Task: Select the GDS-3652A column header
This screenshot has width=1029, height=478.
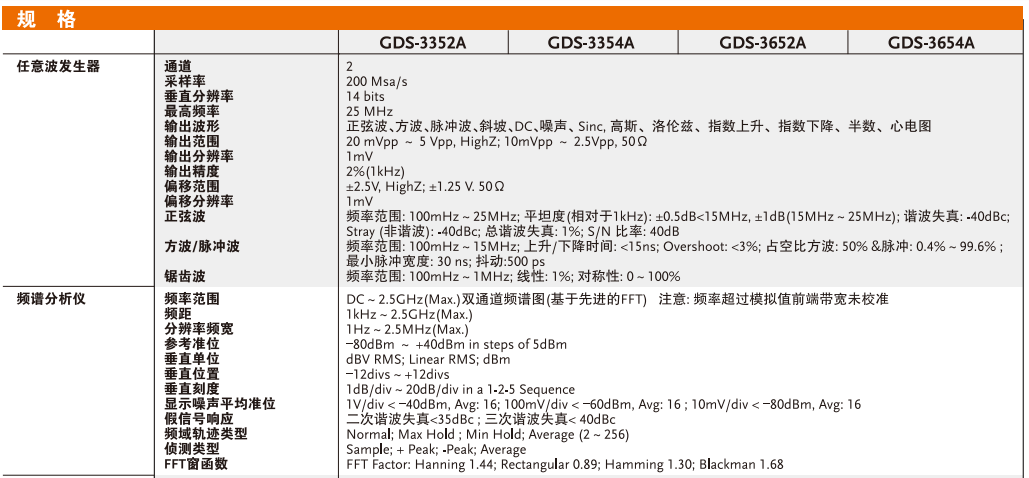Action: (x=763, y=43)
